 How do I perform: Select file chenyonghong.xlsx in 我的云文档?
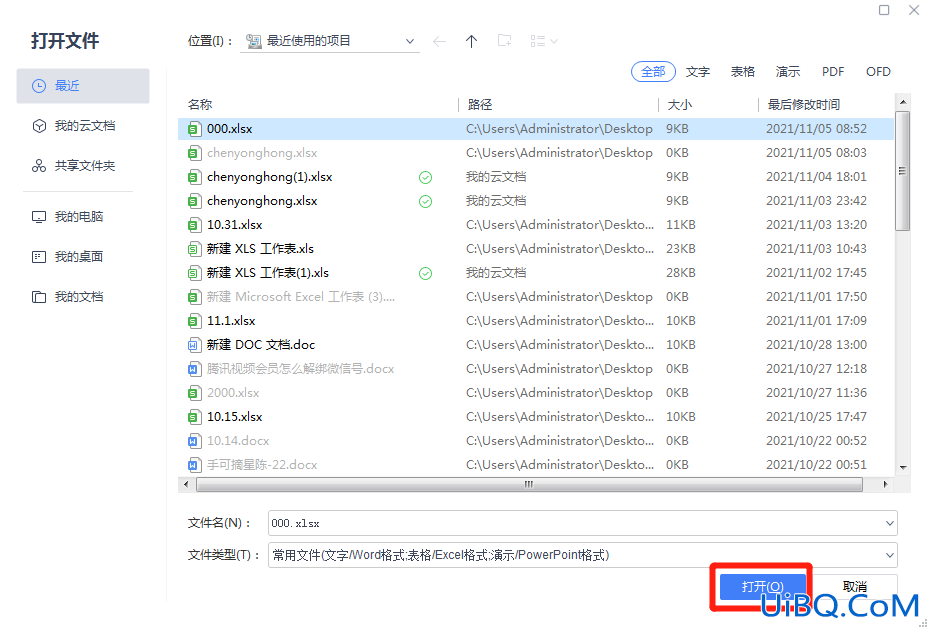tap(536, 201)
